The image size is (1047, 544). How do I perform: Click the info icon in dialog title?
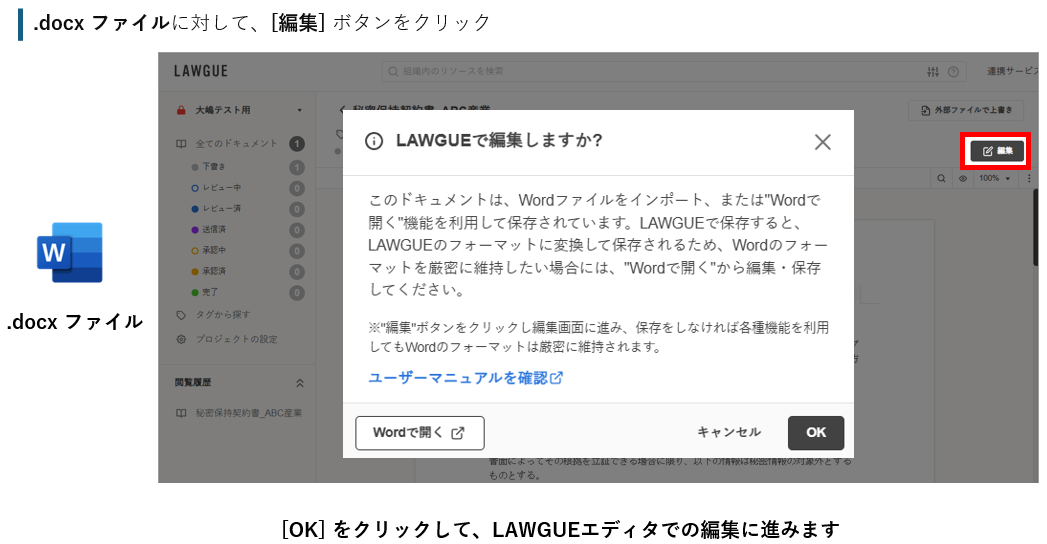point(374,141)
